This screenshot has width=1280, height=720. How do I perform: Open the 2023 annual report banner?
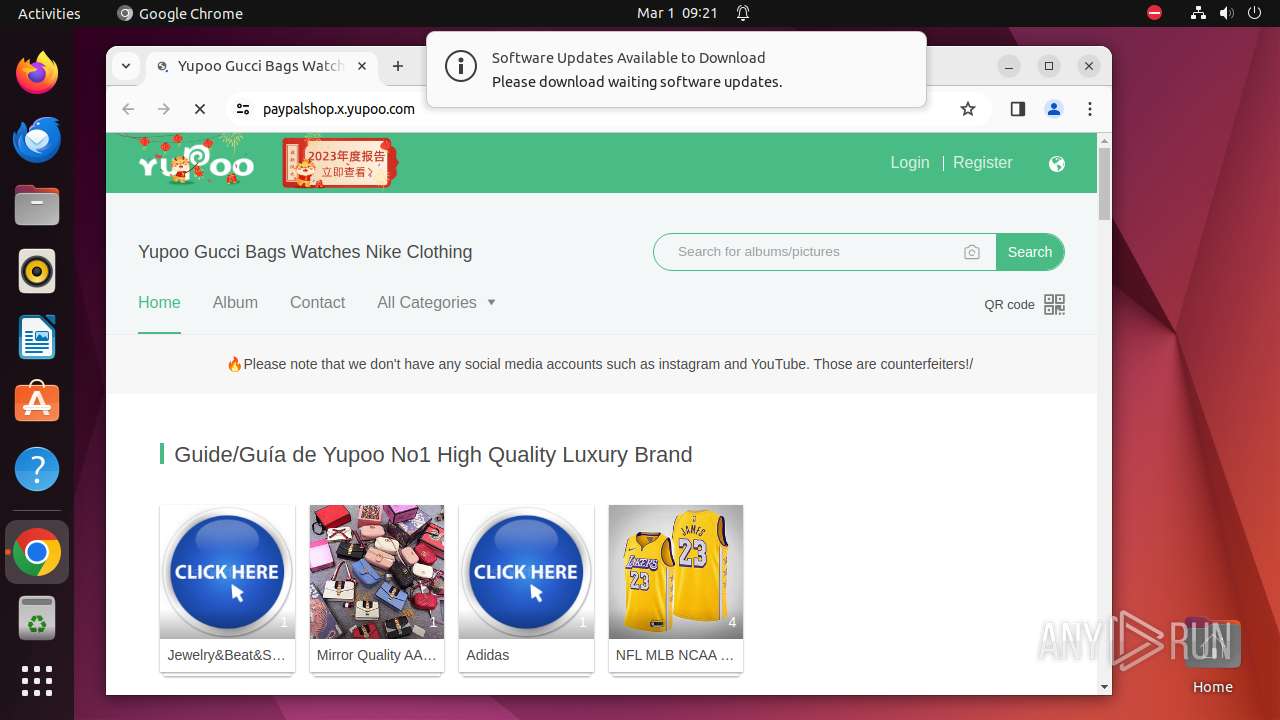tap(340, 163)
